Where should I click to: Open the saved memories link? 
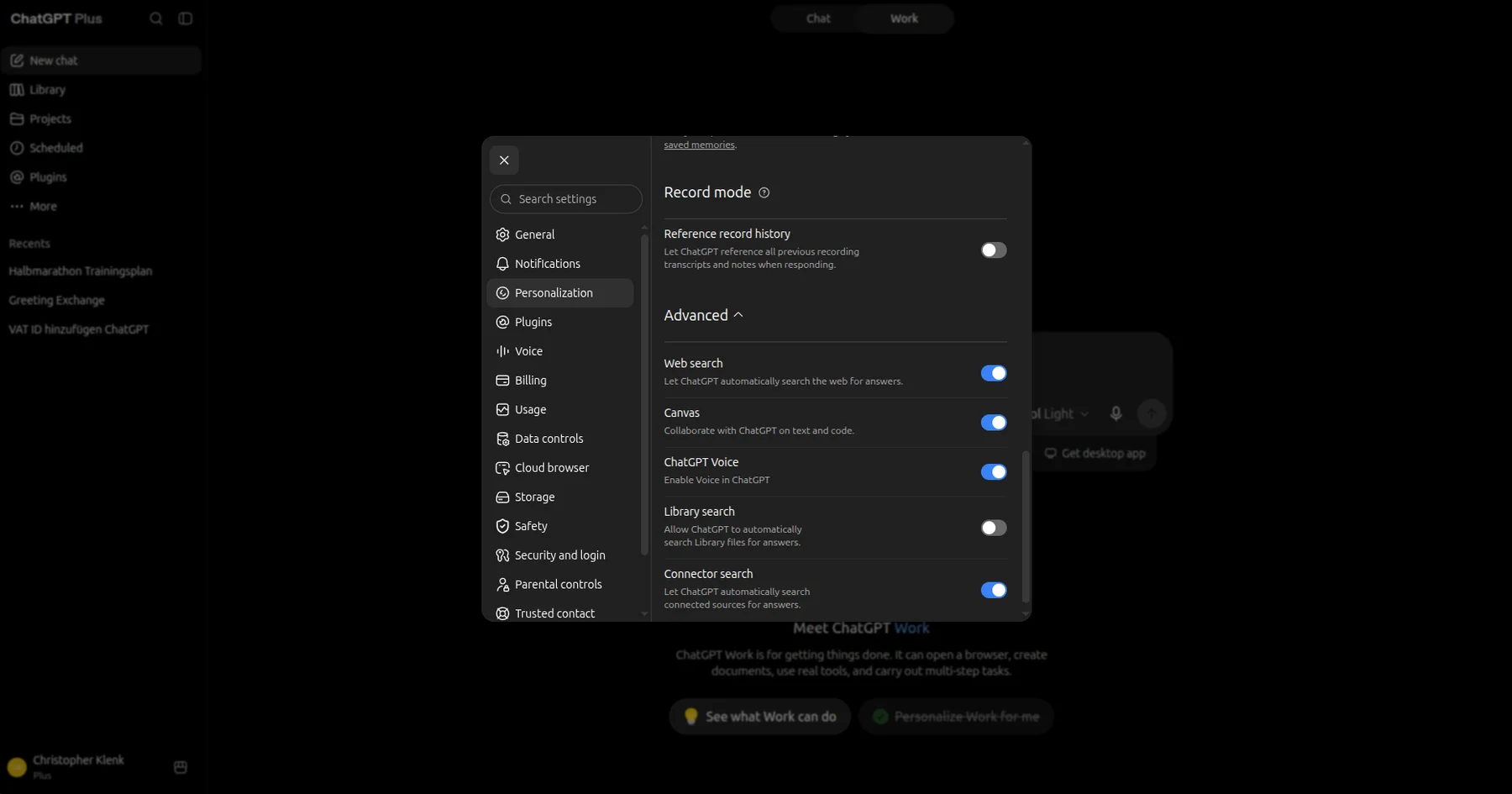699,145
